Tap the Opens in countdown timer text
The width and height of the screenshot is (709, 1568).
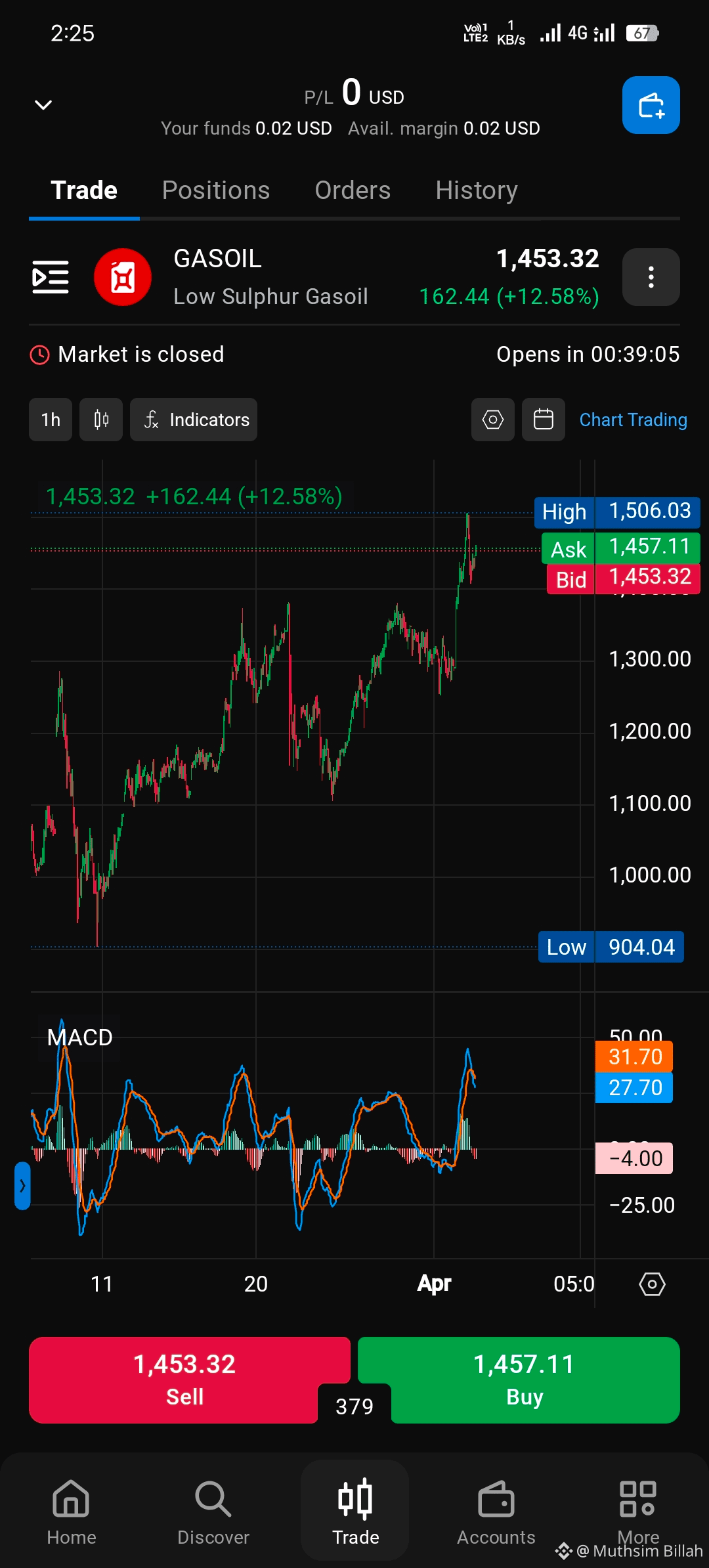tap(588, 355)
